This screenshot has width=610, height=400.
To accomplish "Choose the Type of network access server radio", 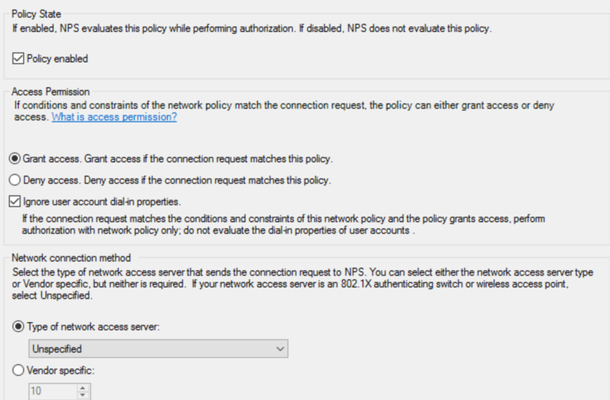I will [x=18, y=326].
